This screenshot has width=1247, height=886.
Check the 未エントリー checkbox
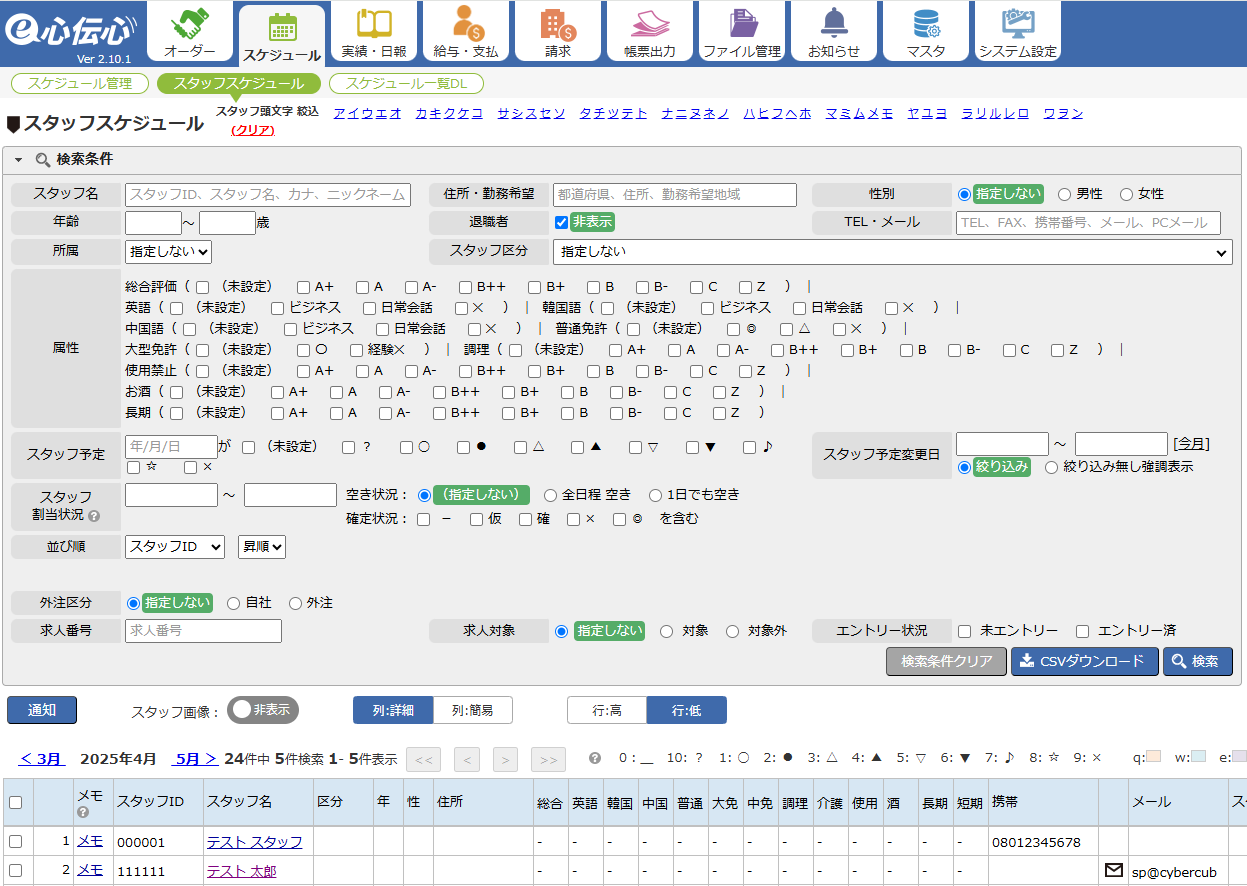click(x=965, y=631)
